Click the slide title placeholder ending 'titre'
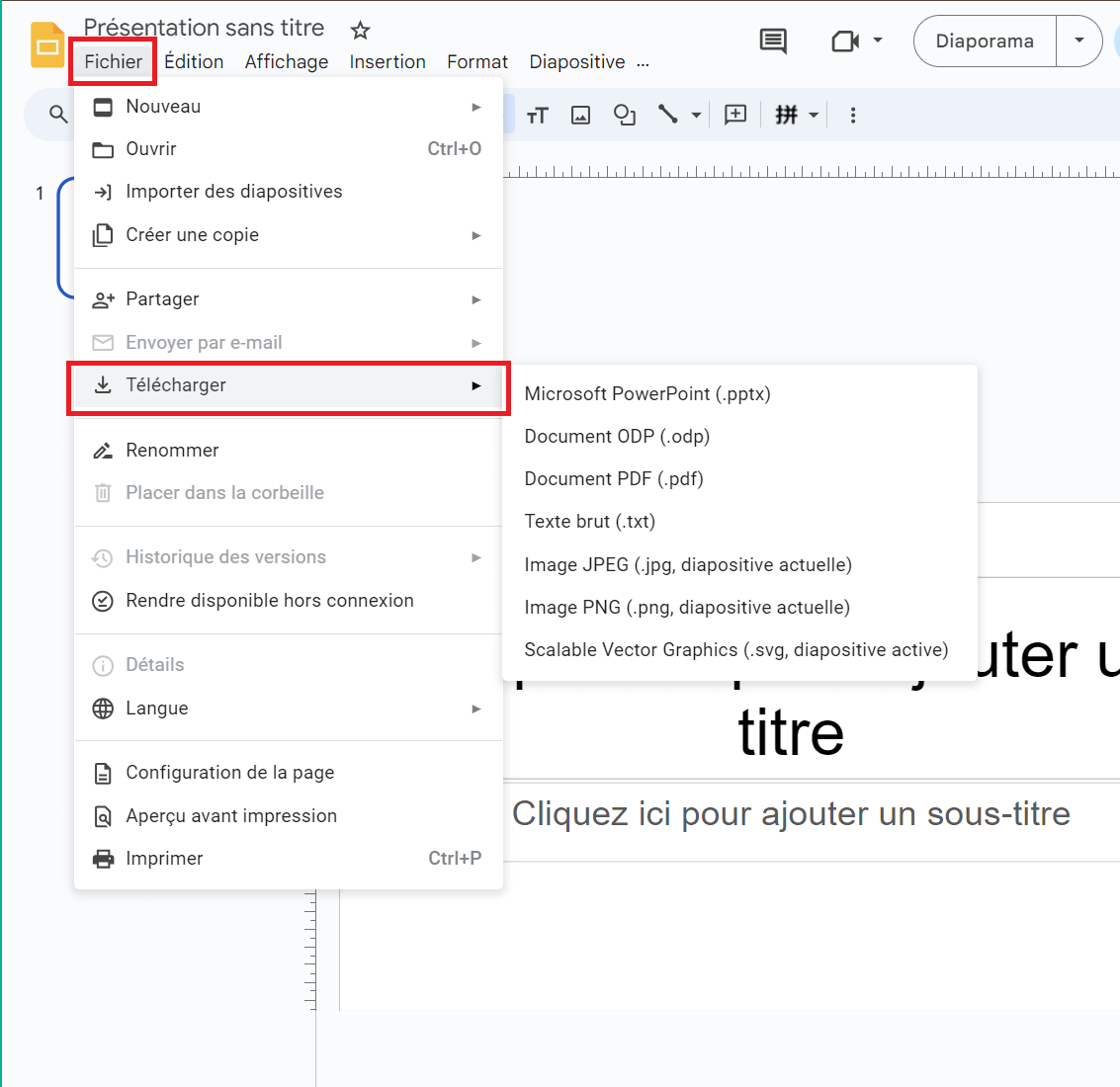The image size is (1120, 1087). click(791, 733)
